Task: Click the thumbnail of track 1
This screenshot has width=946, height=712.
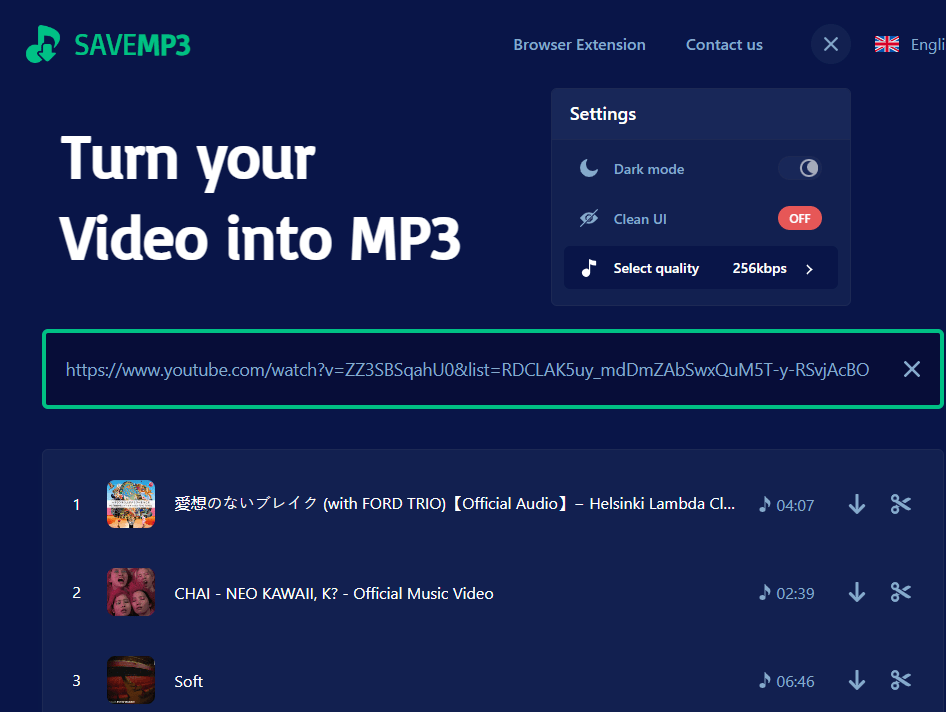Action: [131, 504]
